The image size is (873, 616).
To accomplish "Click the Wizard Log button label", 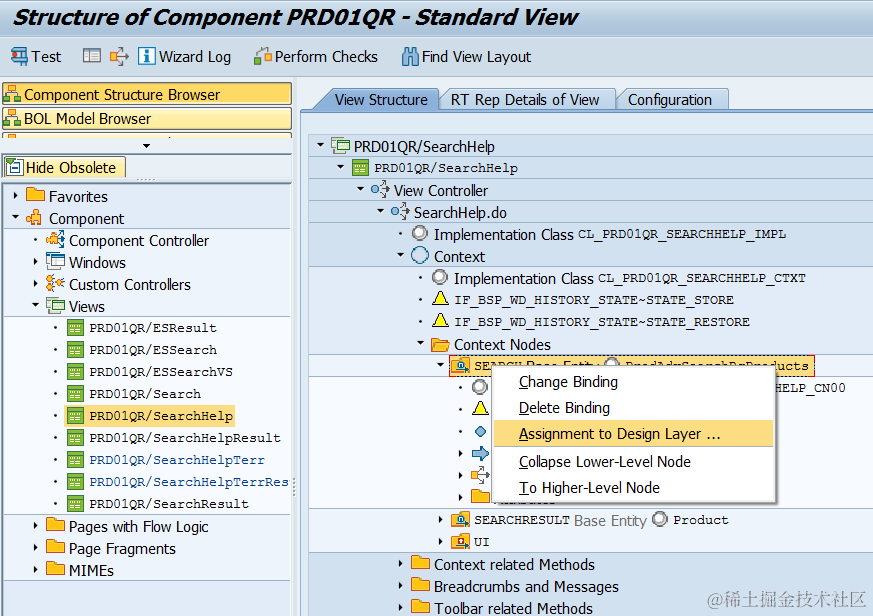I will click(x=195, y=57).
